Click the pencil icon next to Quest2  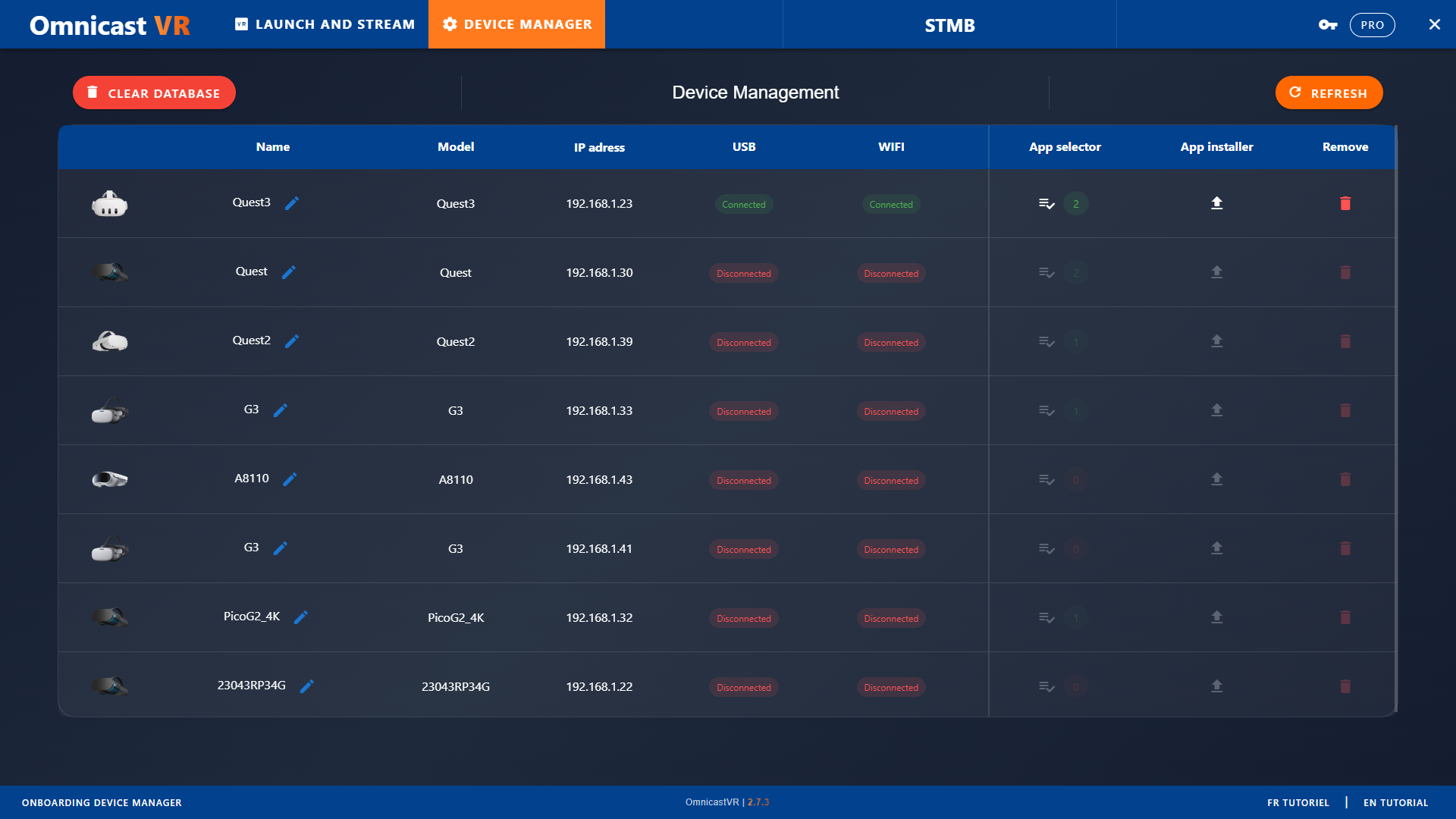click(292, 341)
